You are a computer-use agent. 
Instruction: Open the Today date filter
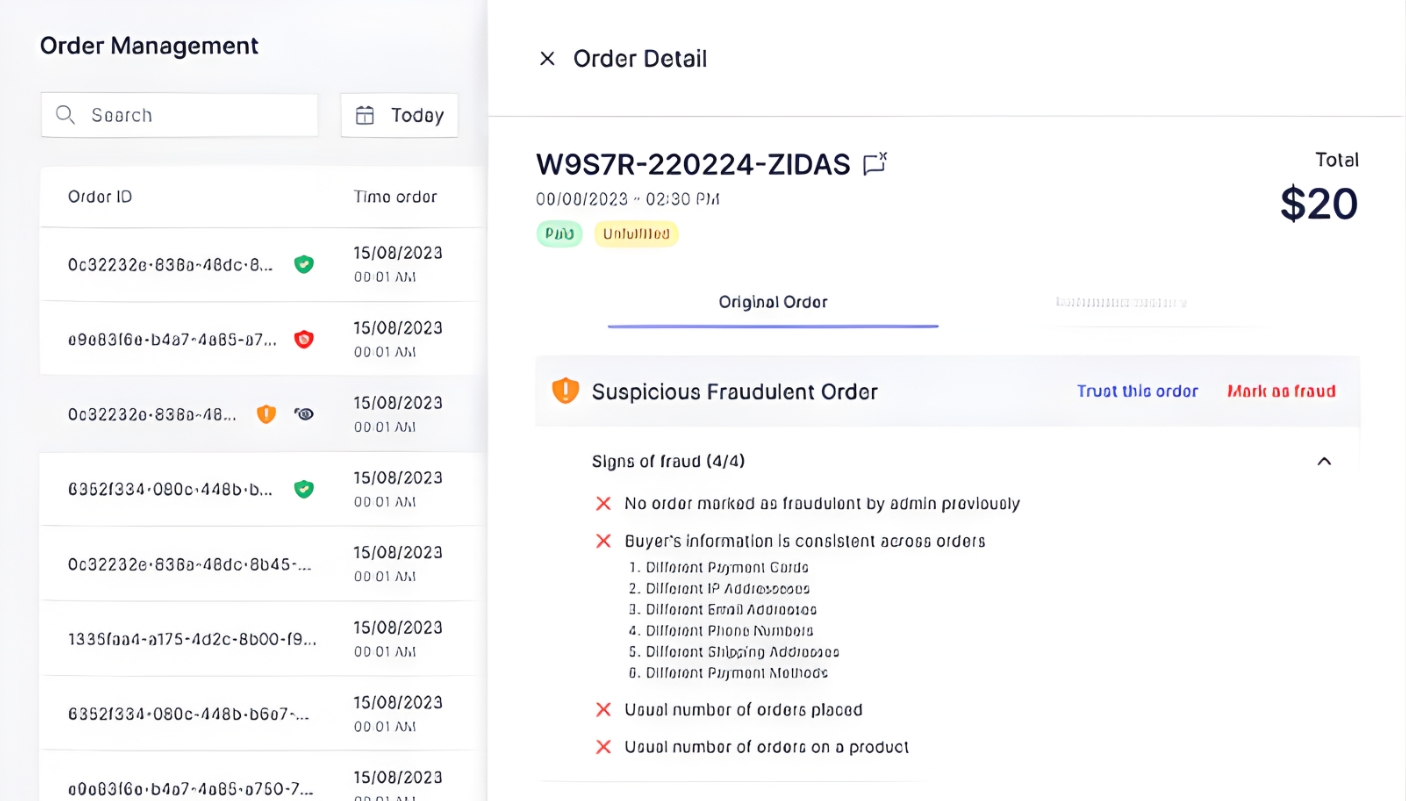coord(399,115)
